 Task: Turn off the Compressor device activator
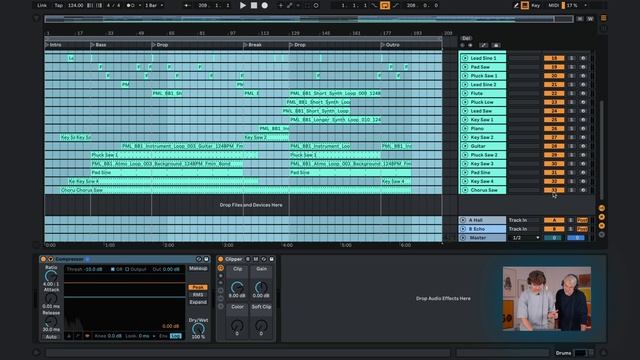pos(43,259)
